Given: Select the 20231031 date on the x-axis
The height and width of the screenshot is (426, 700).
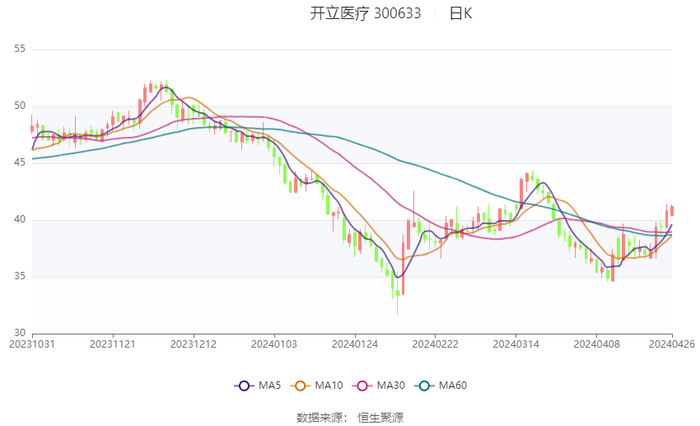Looking at the screenshot, I should click(x=32, y=345).
